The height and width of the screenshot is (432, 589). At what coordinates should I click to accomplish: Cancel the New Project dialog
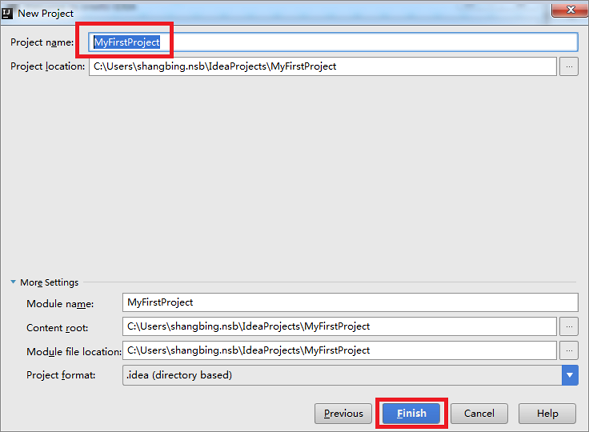479,414
